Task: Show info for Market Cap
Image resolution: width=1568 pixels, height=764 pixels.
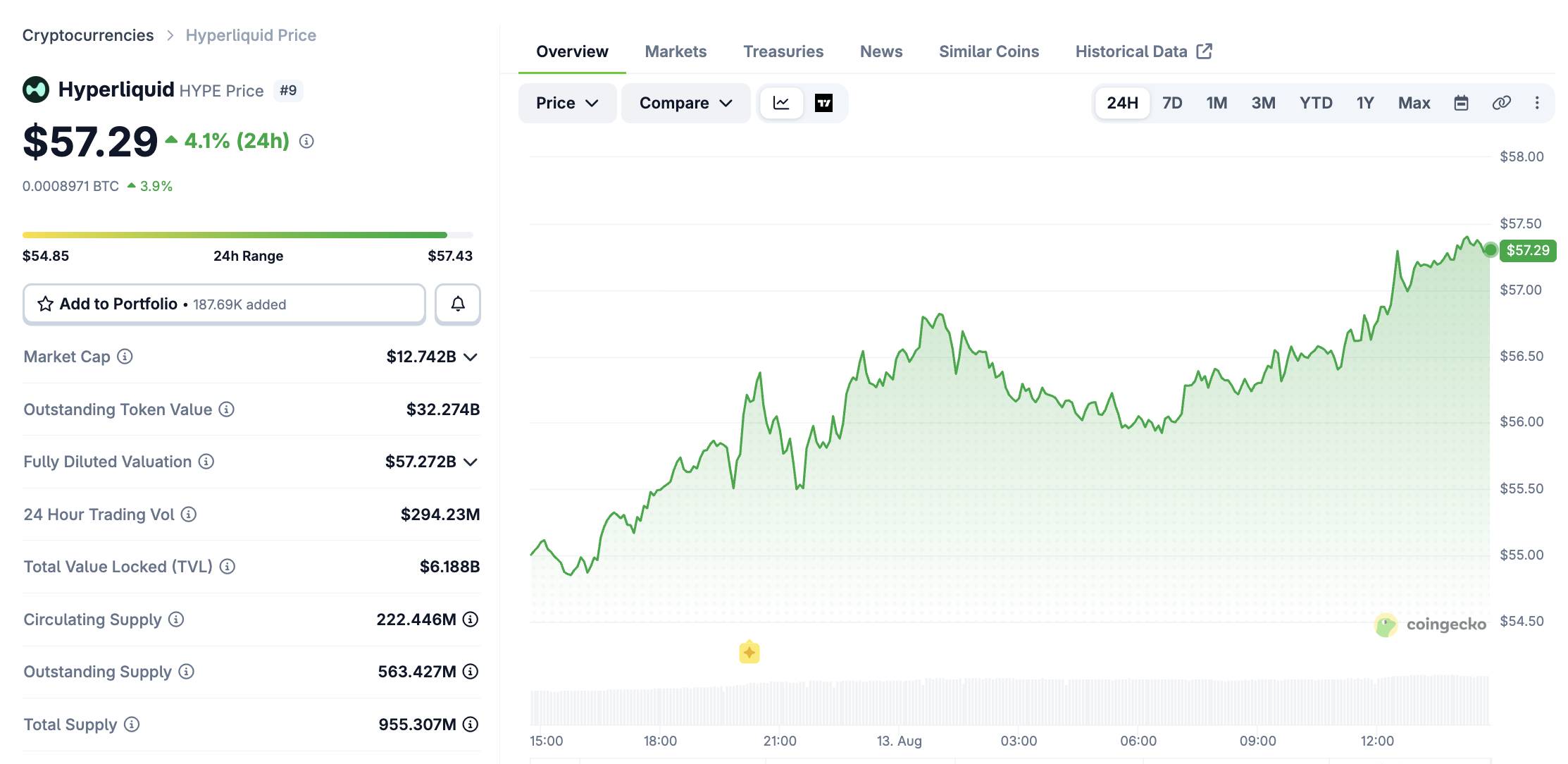Action: 125,357
